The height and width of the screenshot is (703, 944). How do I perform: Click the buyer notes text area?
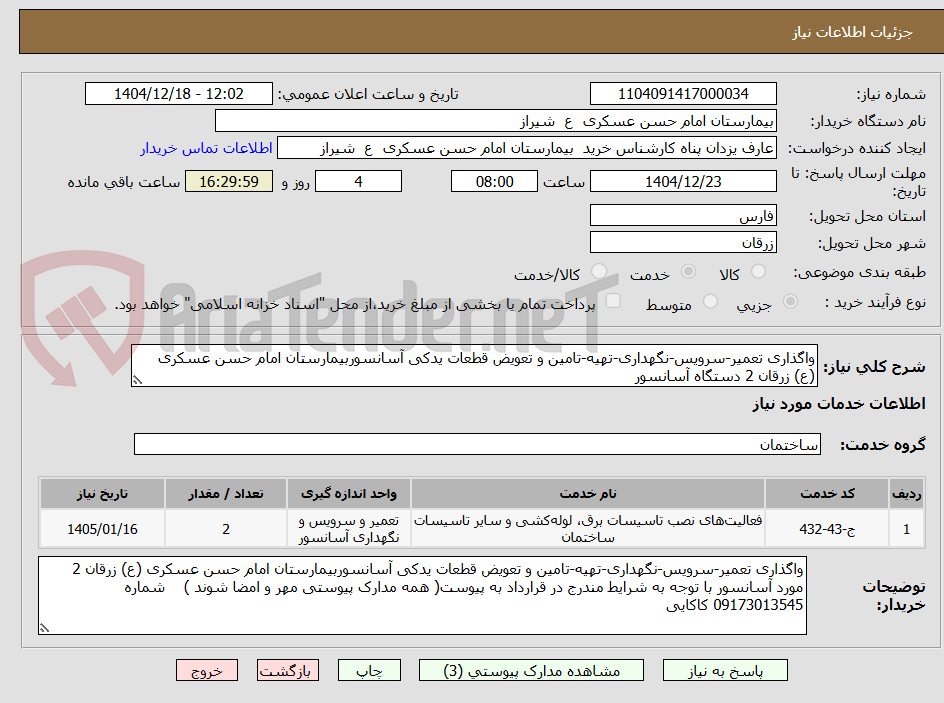click(x=422, y=595)
